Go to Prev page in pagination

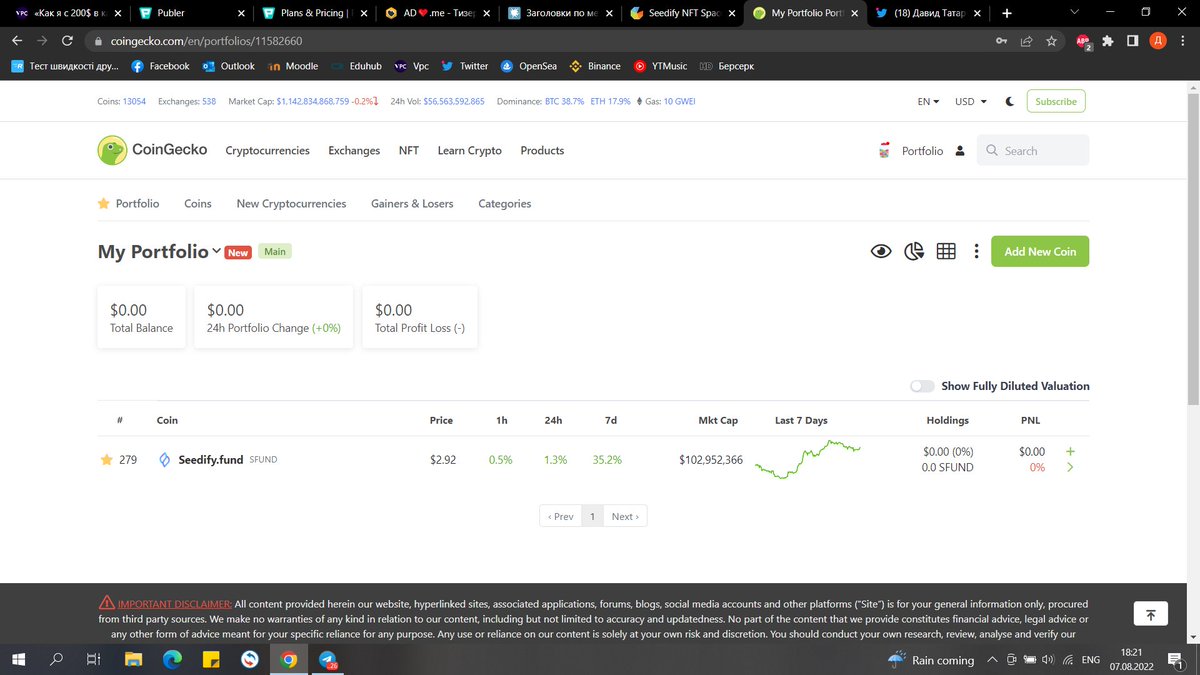pos(560,517)
